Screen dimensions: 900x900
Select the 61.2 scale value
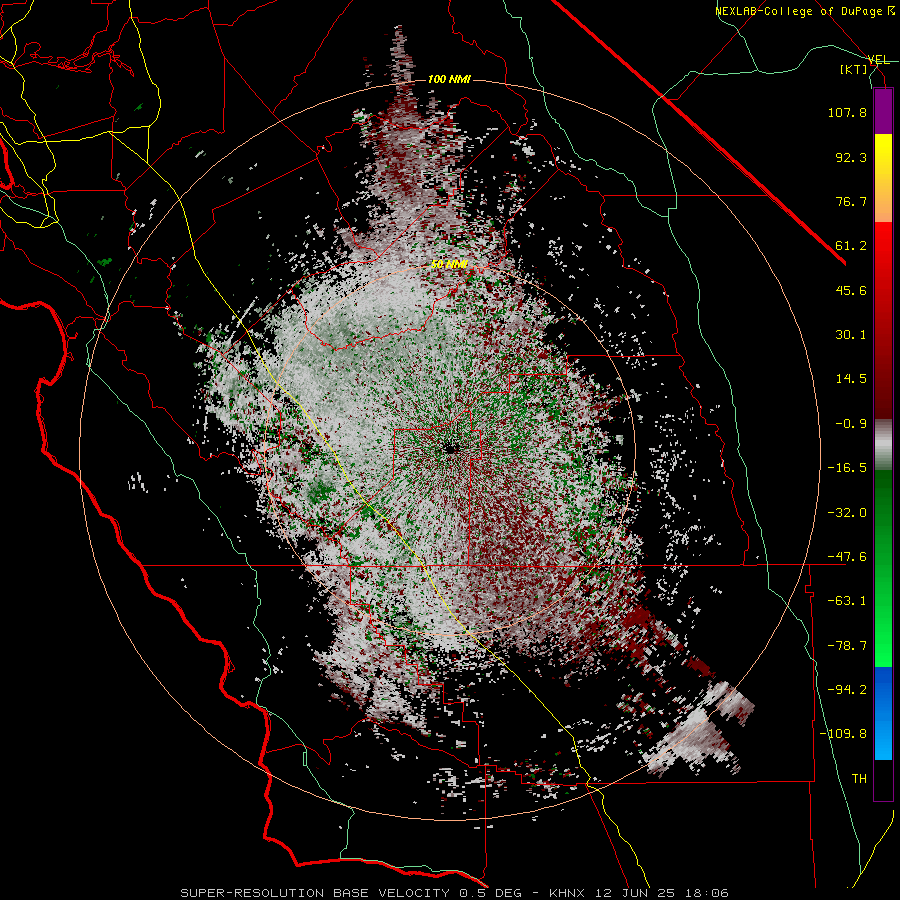tap(851, 246)
